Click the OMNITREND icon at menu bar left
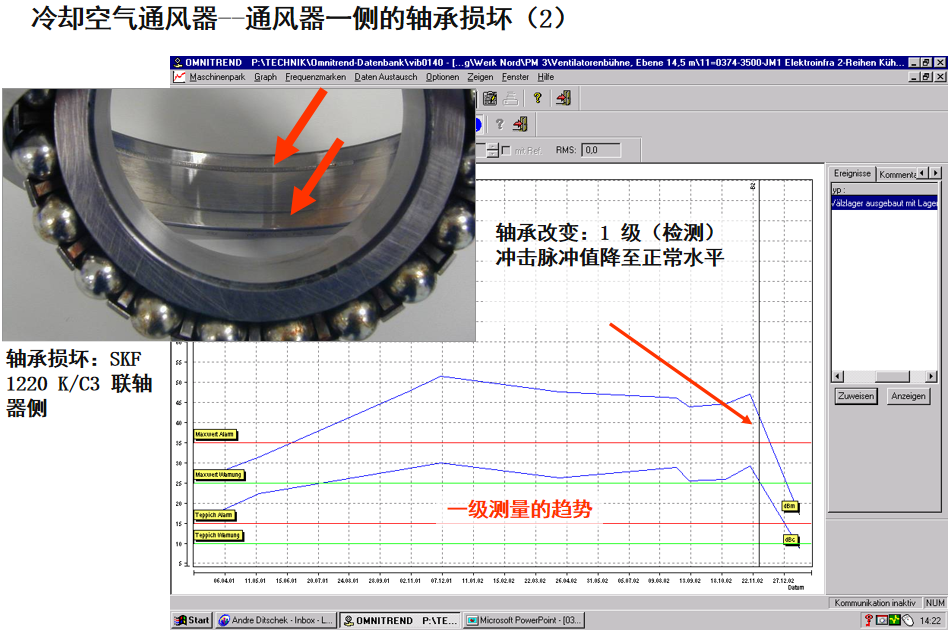The width and height of the screenshot is (952, 633). coord(179,77)
